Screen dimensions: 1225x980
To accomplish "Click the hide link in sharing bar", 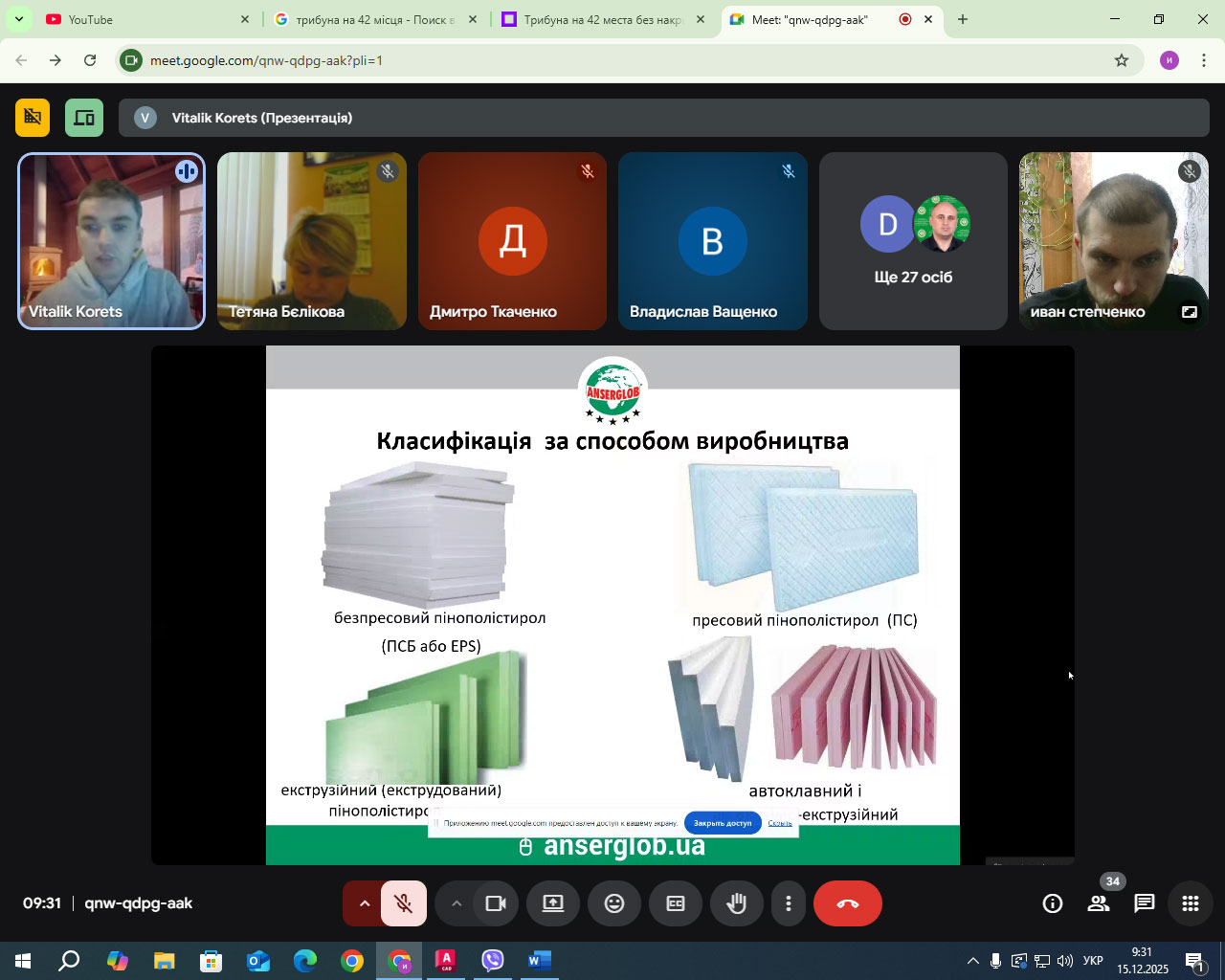I will (x=780, y=823).
